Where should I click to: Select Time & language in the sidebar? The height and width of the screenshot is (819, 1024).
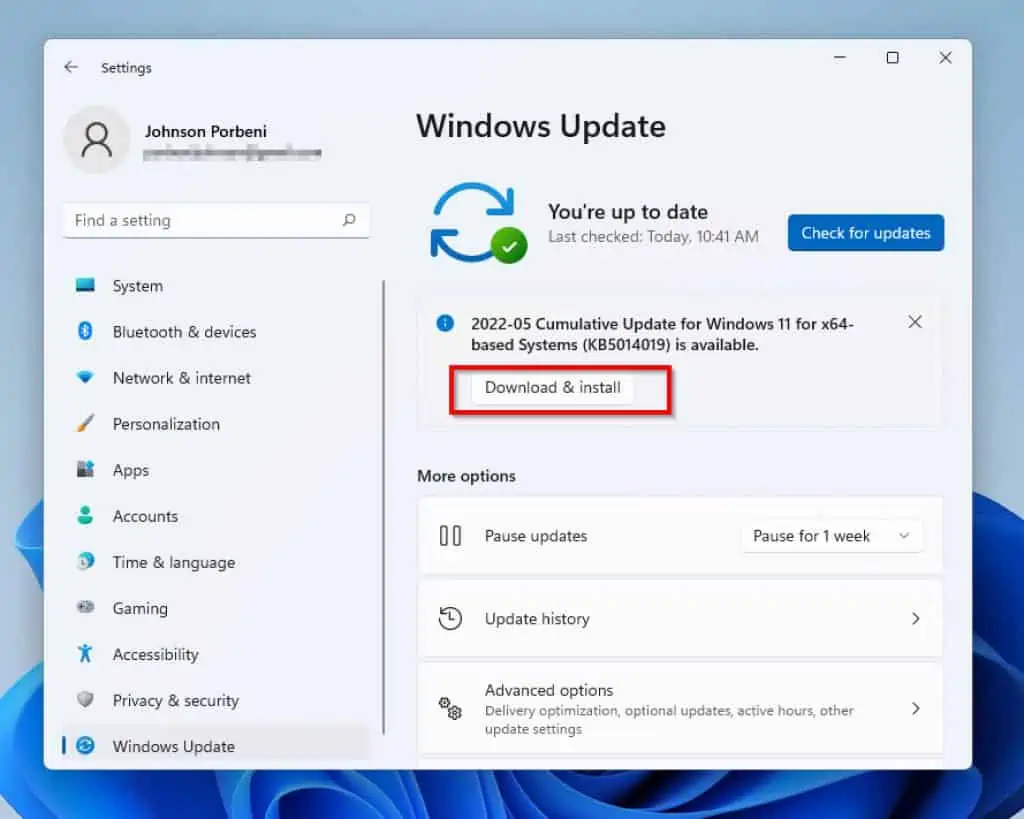coord(173,562)
